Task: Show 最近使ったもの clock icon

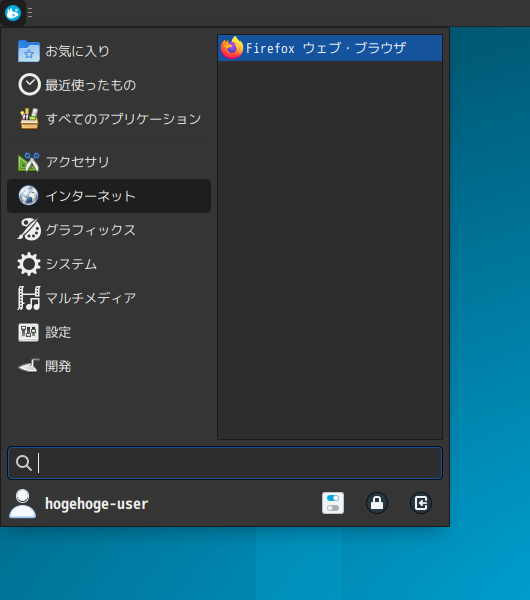Action: pos(29,85)
